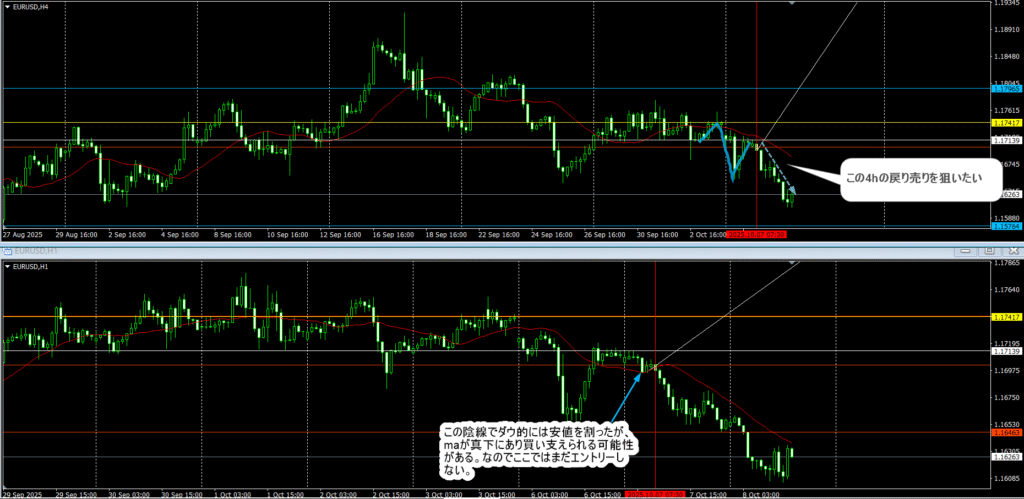Select the orange 1.16463 price label on H1 chart
Viewport: 1024px width, 499px height.
coord(1005,433)
